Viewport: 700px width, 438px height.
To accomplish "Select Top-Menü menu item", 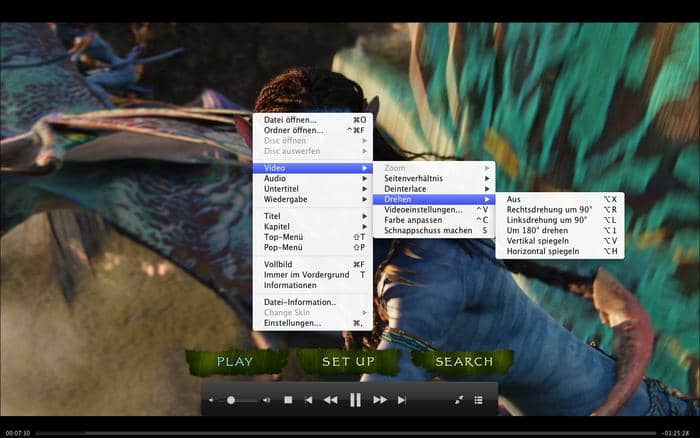I will [x=312, y=237].
